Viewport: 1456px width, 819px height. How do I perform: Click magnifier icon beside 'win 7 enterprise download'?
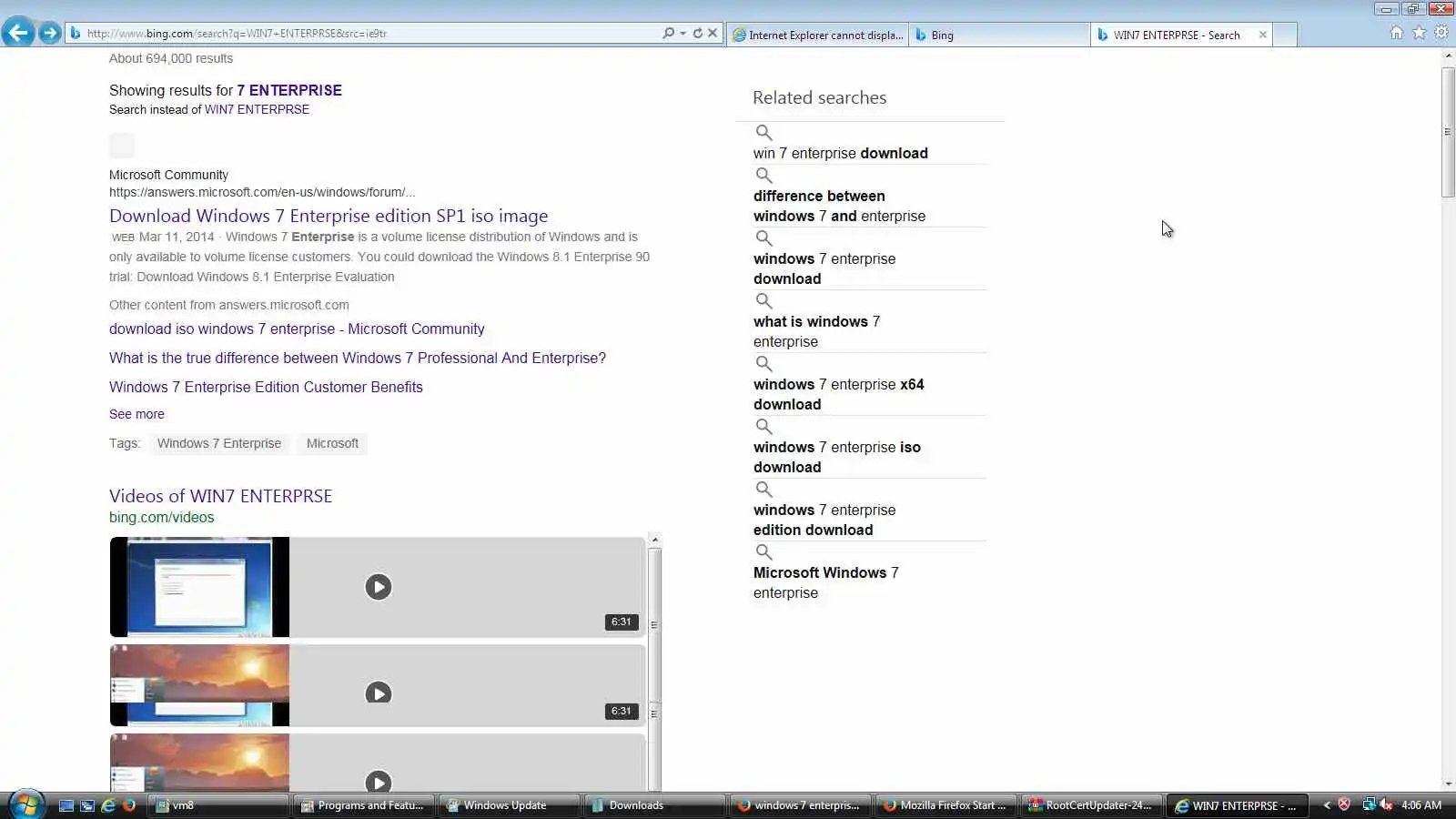click(763, 133)
